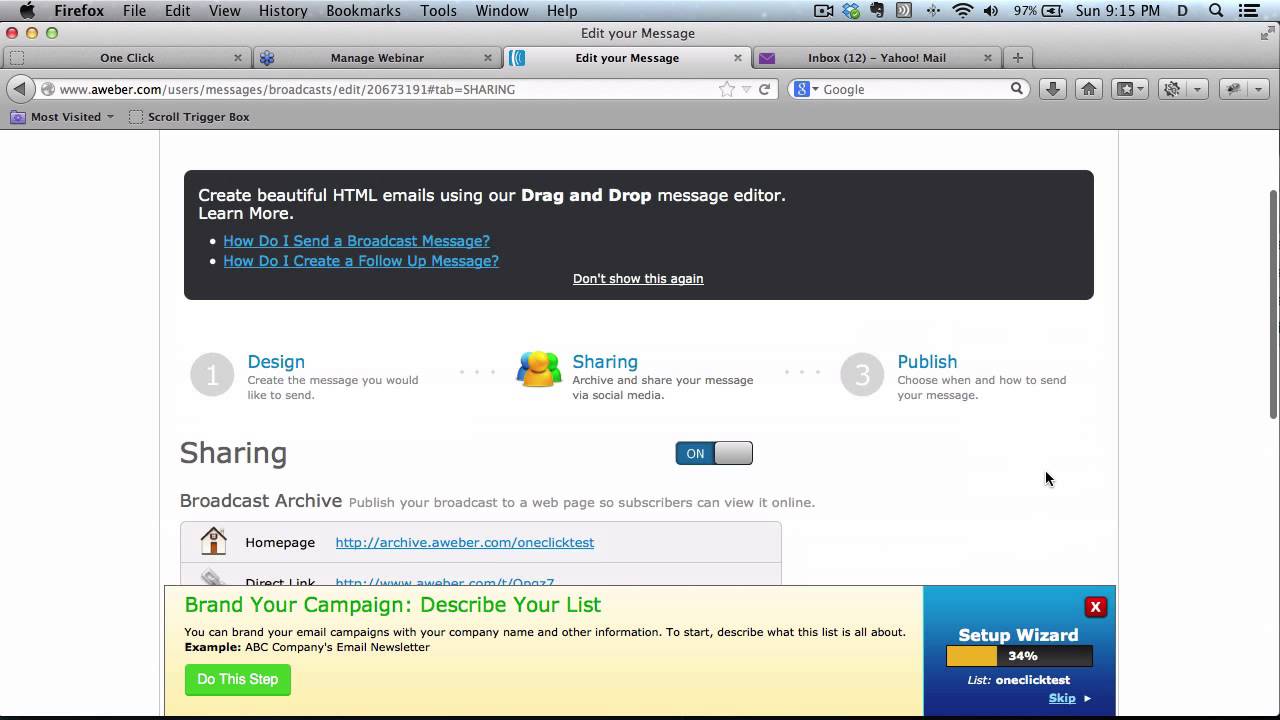The image size is (1280, 720).
Task: Open the Wi-Fi status menu
Action: [x=962, y=11]
